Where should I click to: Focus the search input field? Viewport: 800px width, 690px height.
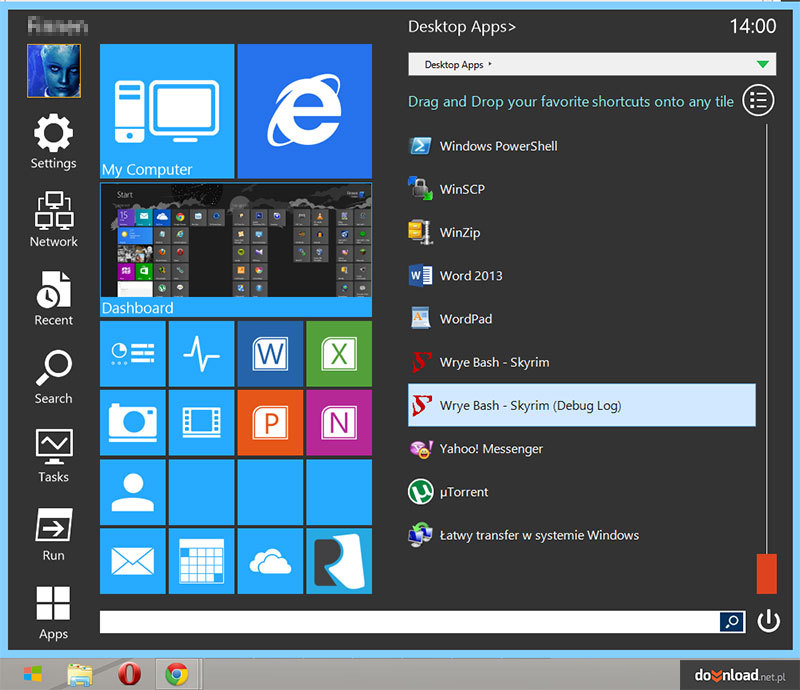click(x=410, y=622)
